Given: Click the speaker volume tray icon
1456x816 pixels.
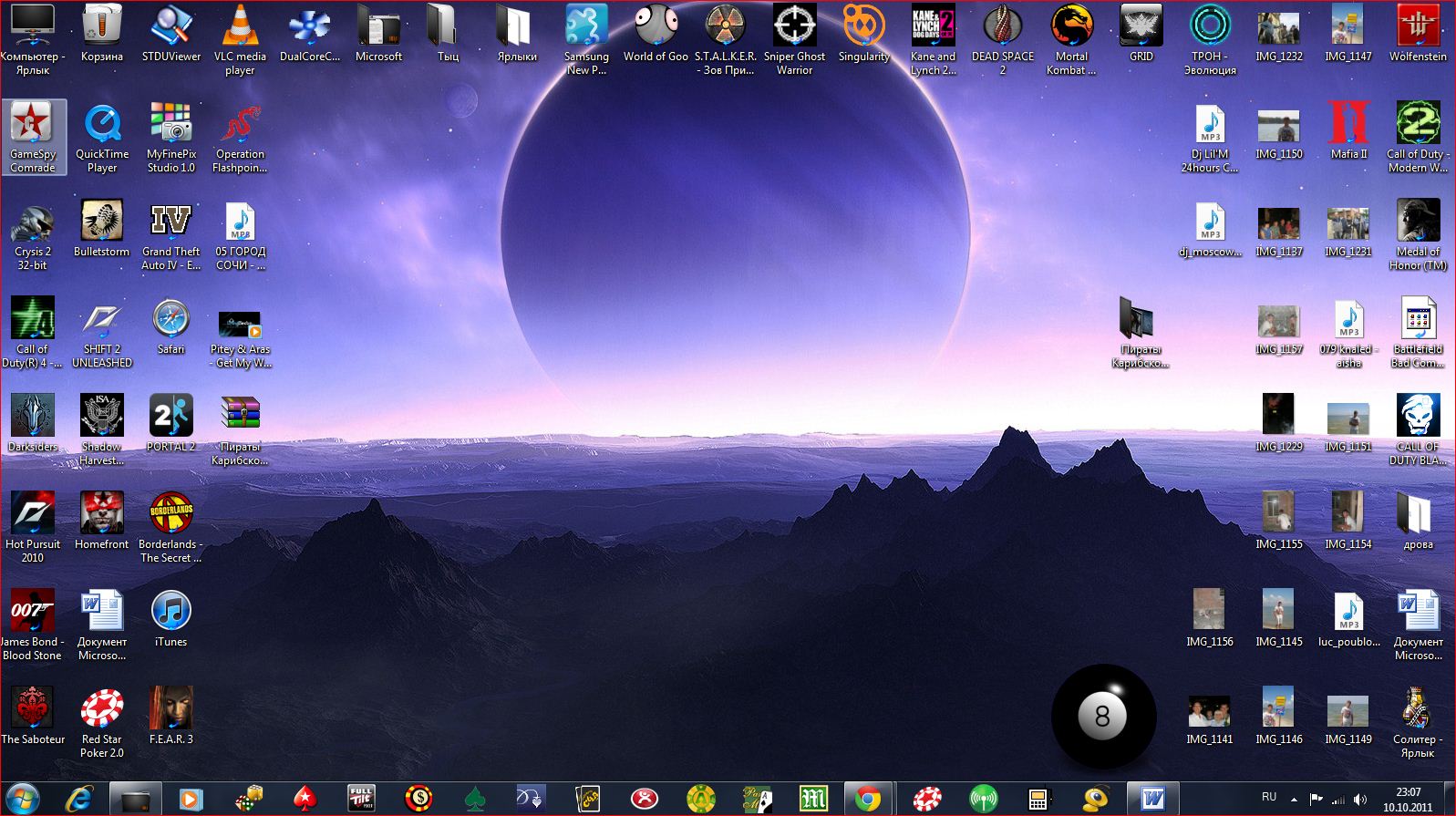Looking at the screenshot, I should [1360, 800].
